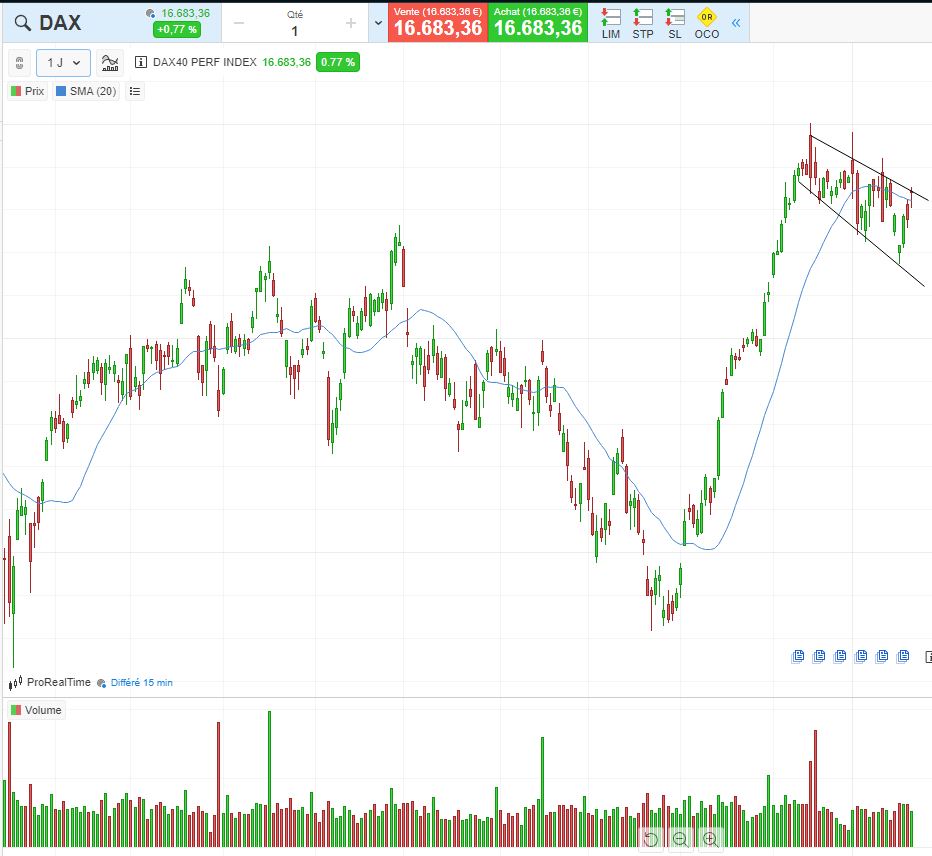Toggle the Prix price series label
The height and width of the screenshot is (856, 932).
tap(28, 91)
